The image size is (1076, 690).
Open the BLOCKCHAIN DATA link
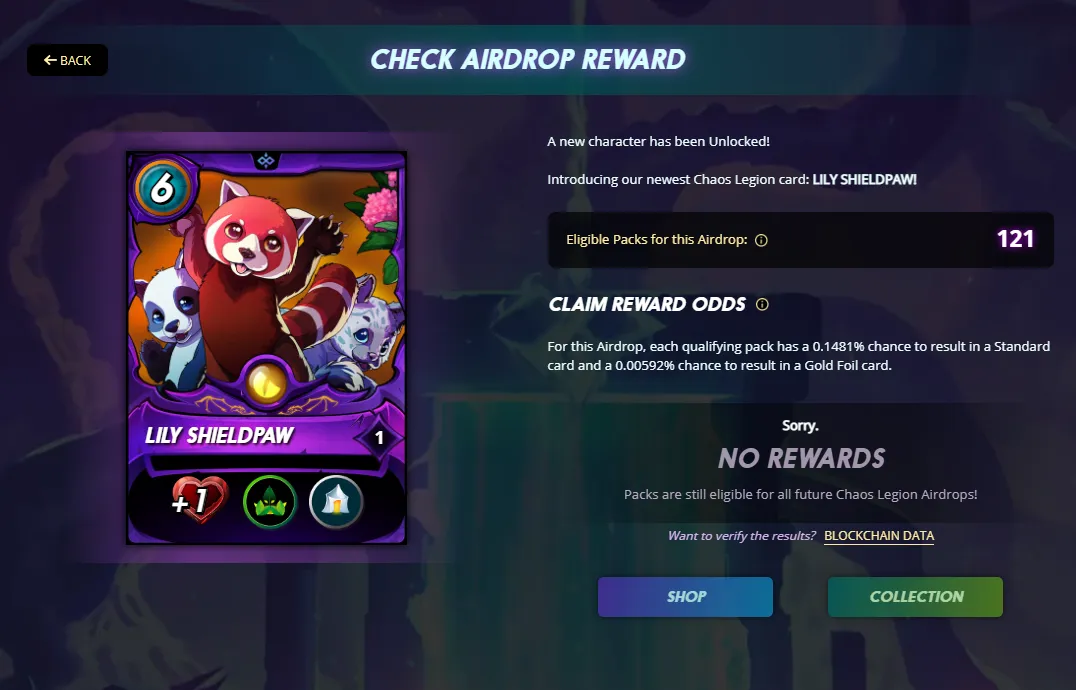879,536
